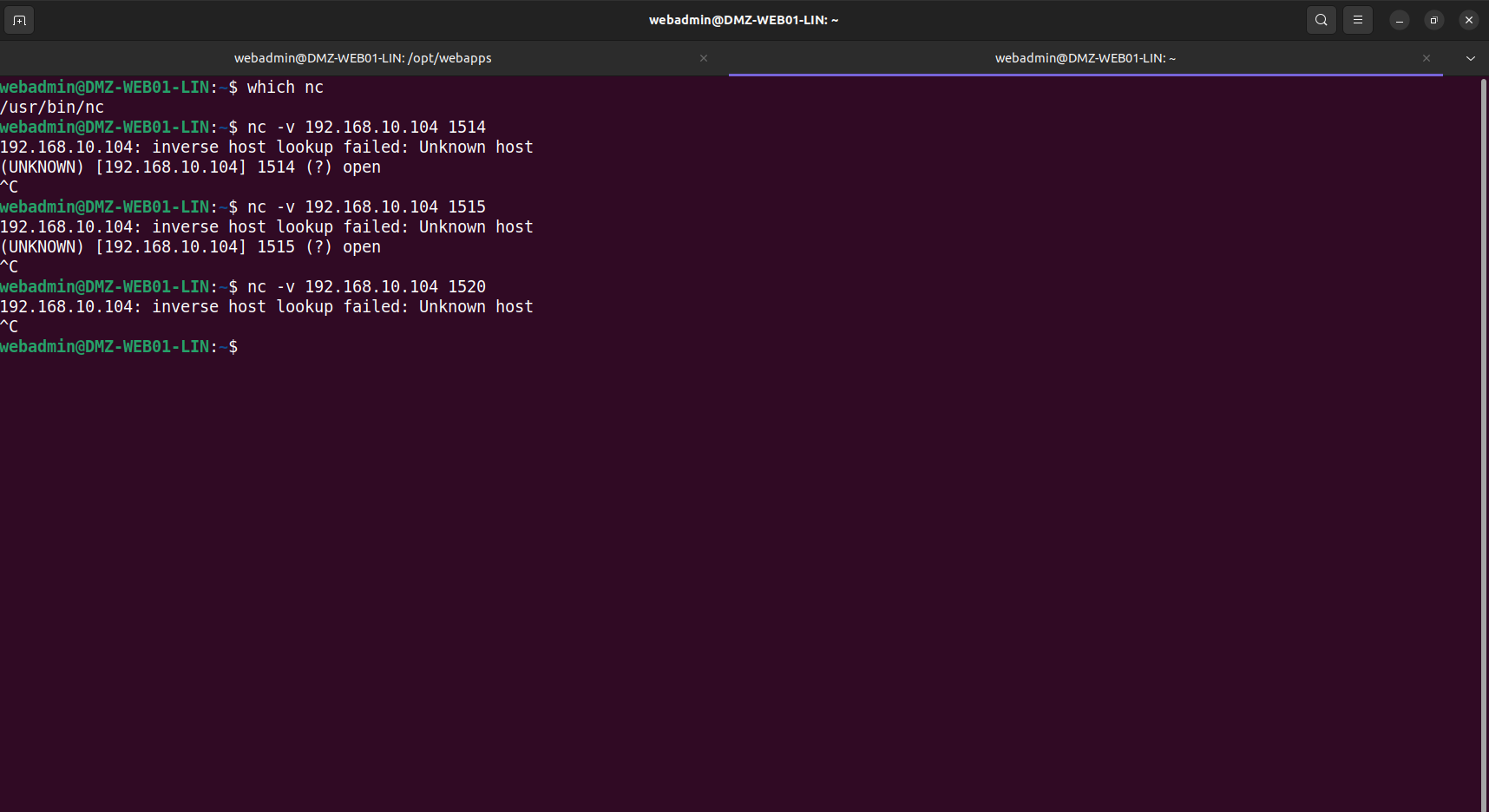Click the terminal vertical scrollbar

(1484, 444)
